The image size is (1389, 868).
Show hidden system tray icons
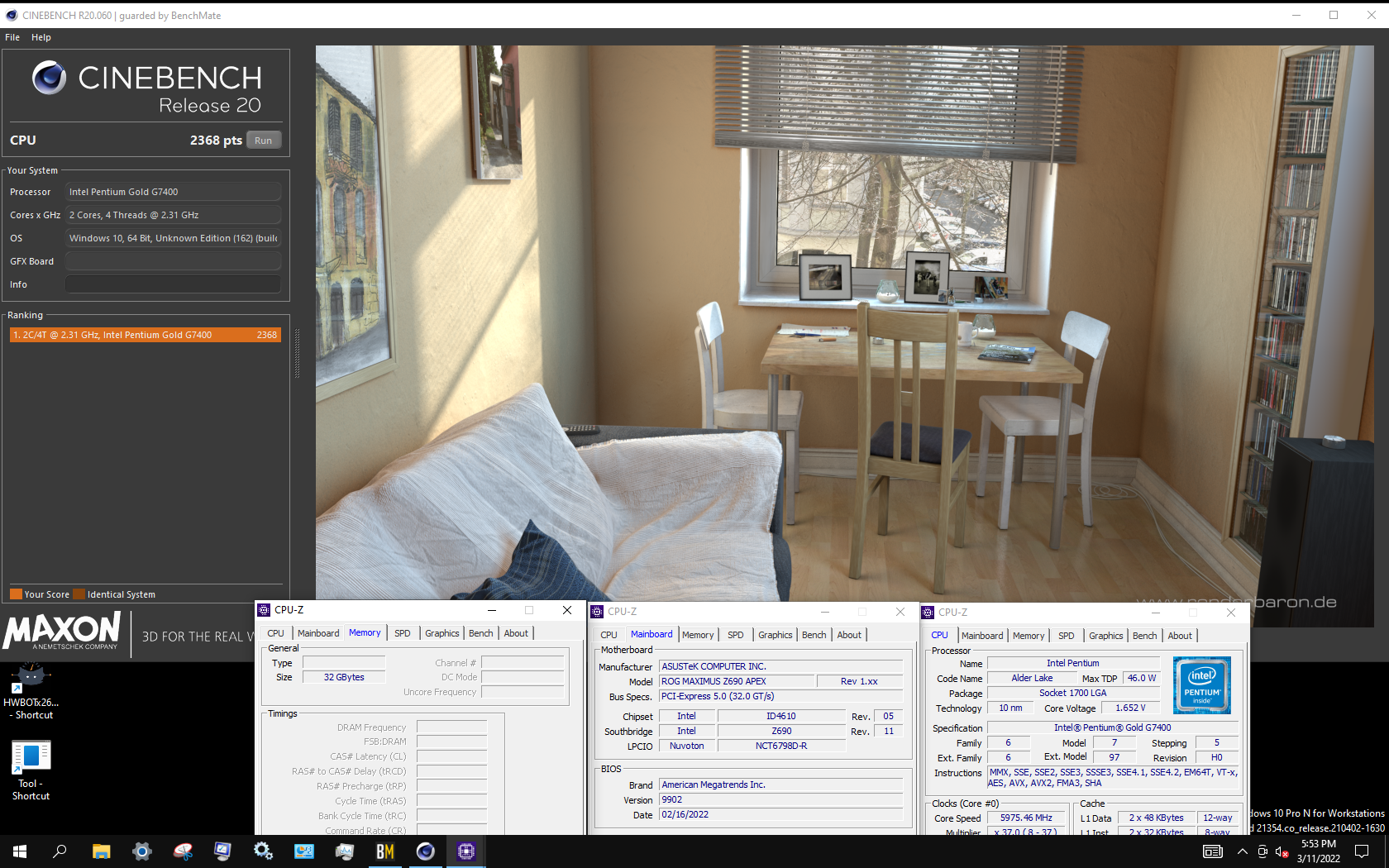coord(1242,851)
